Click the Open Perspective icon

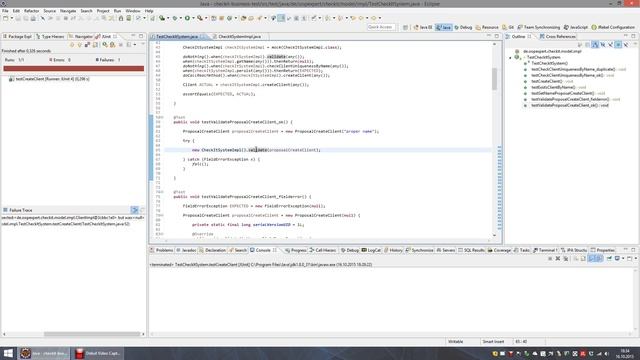(x=405, y=27)
